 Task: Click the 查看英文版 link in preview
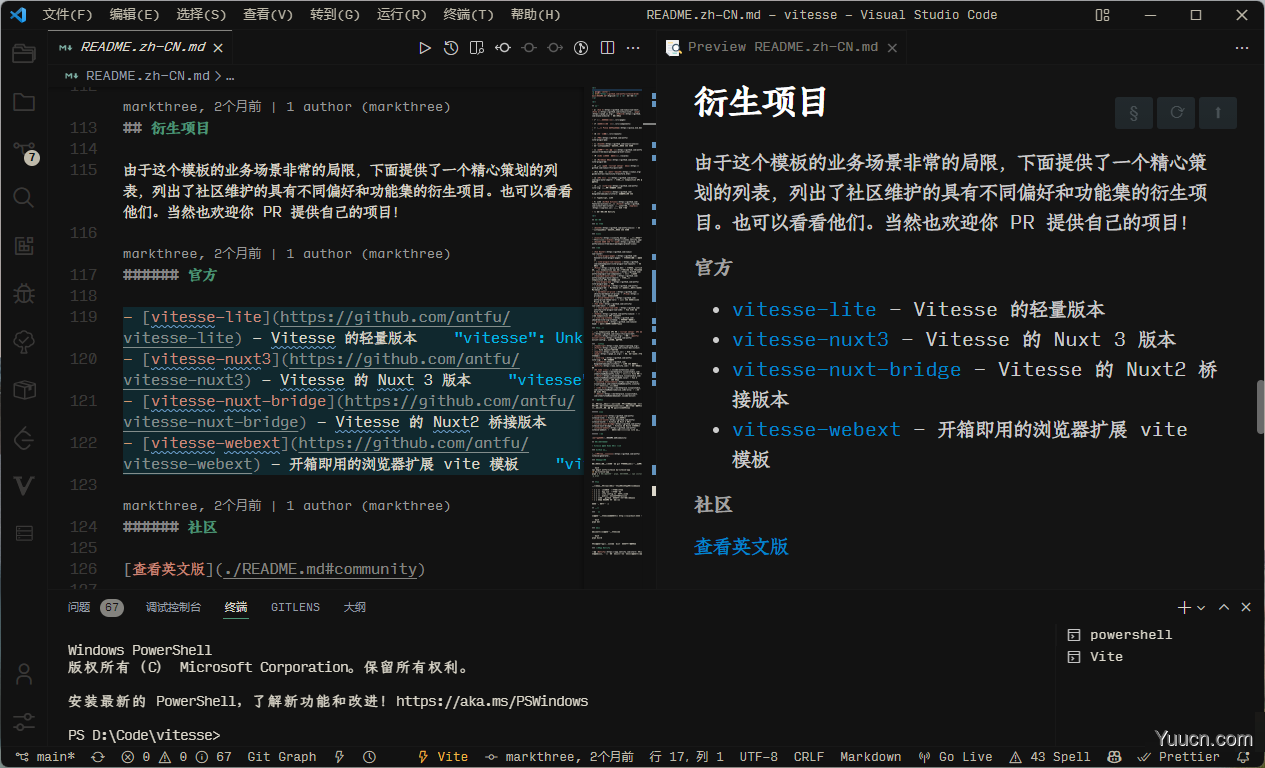point(741,547)
